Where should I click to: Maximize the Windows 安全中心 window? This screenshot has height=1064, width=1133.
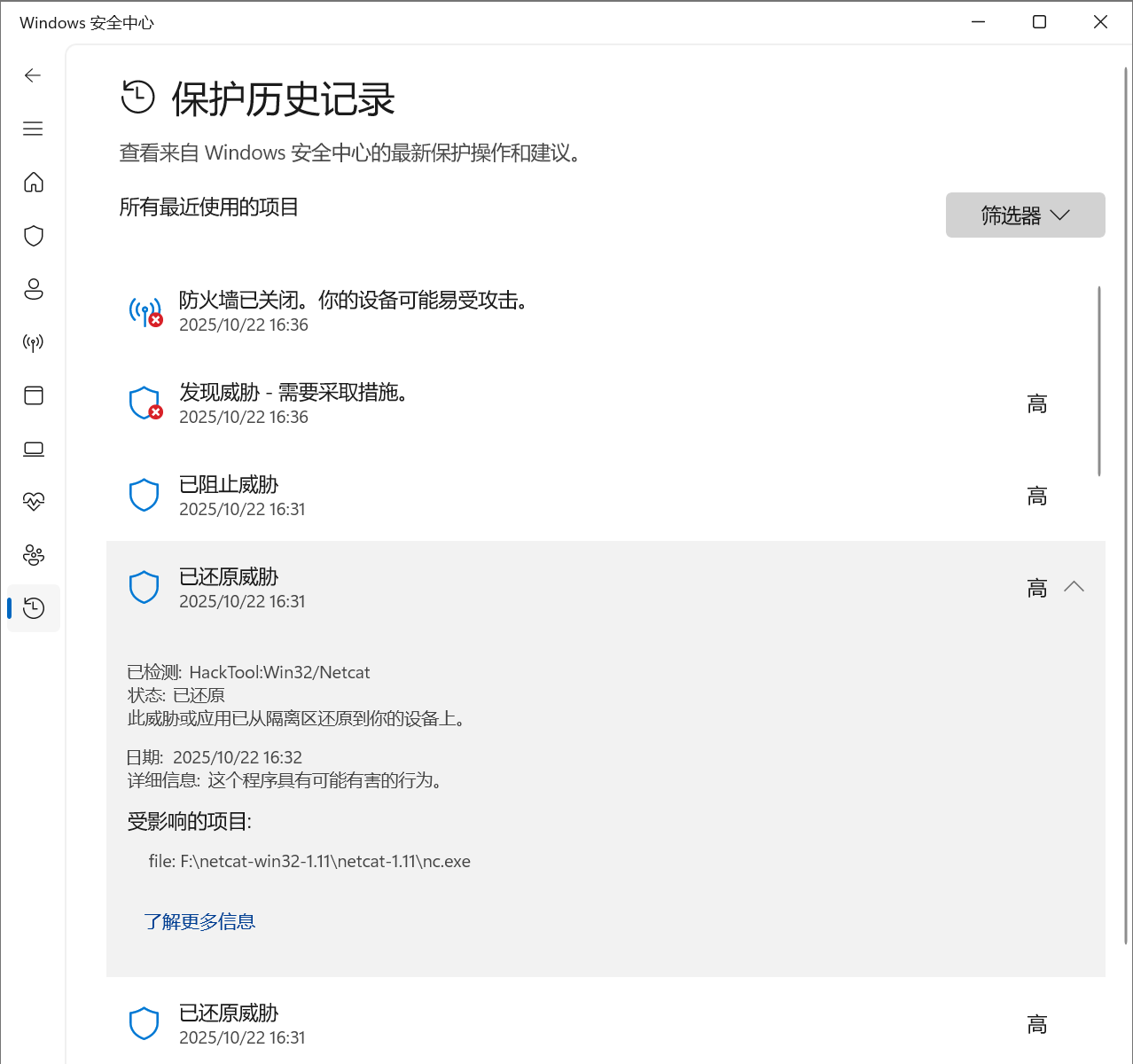click(1039, 22)
